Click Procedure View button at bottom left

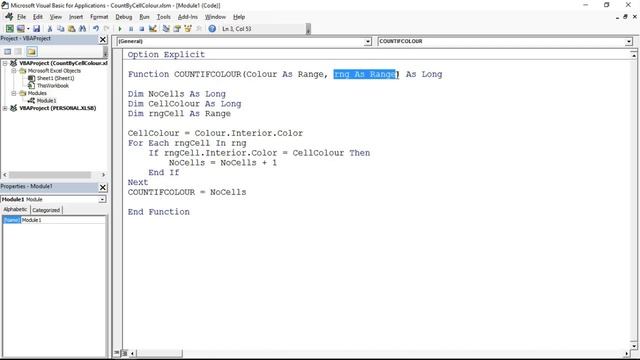pos(117,353)
